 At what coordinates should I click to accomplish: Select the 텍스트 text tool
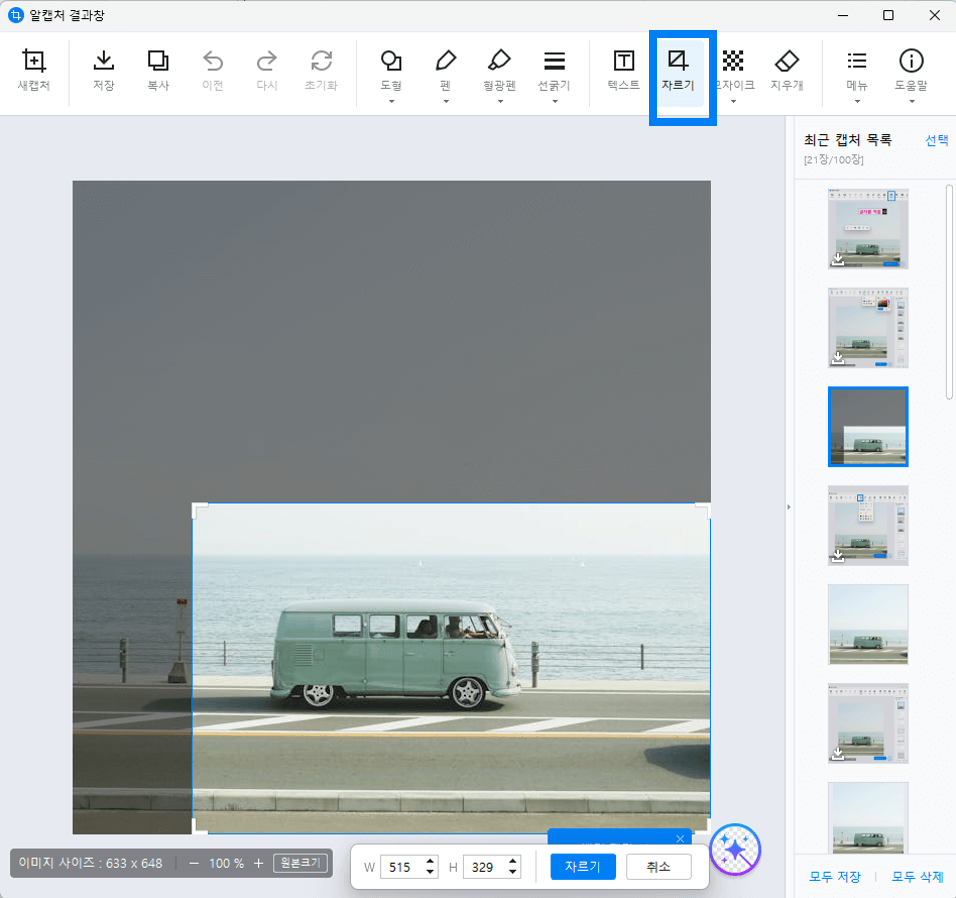pyautogui.click(x=624, y=70)
